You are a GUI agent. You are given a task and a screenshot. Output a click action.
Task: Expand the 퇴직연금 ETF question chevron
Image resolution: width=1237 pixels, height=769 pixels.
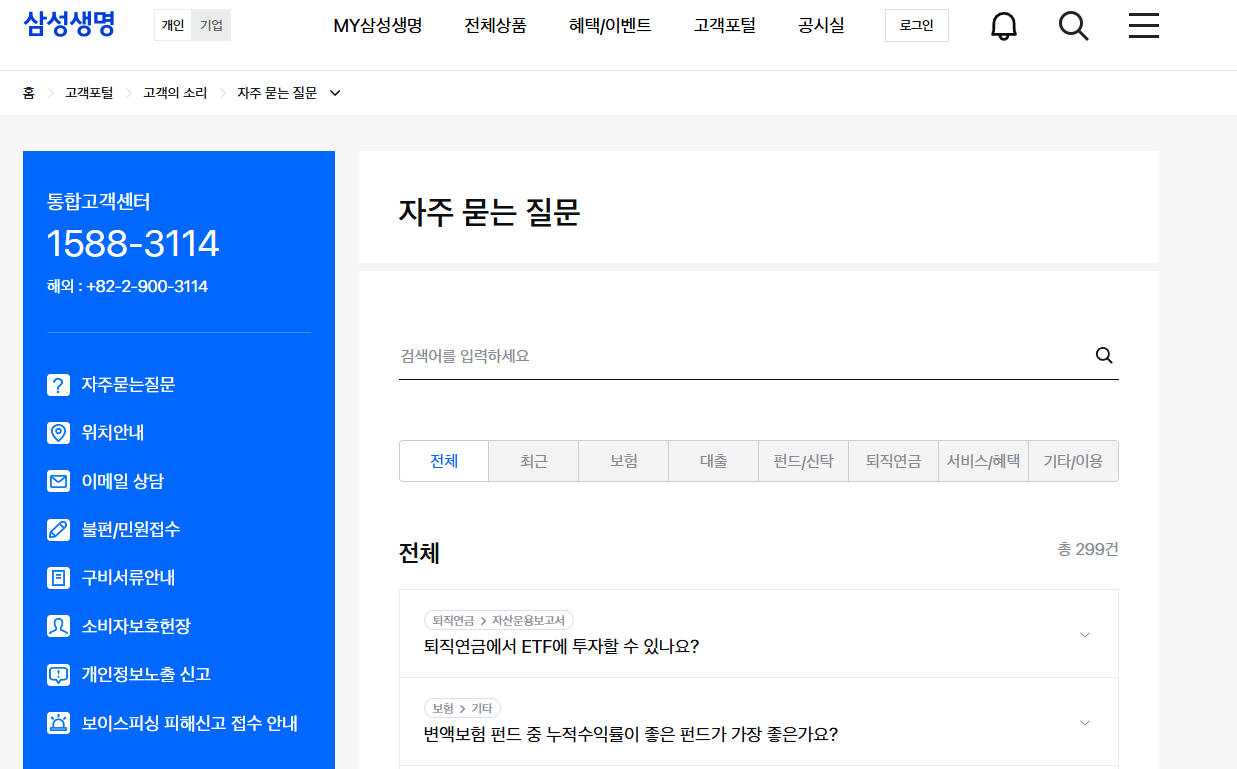tap(1085, 634)
